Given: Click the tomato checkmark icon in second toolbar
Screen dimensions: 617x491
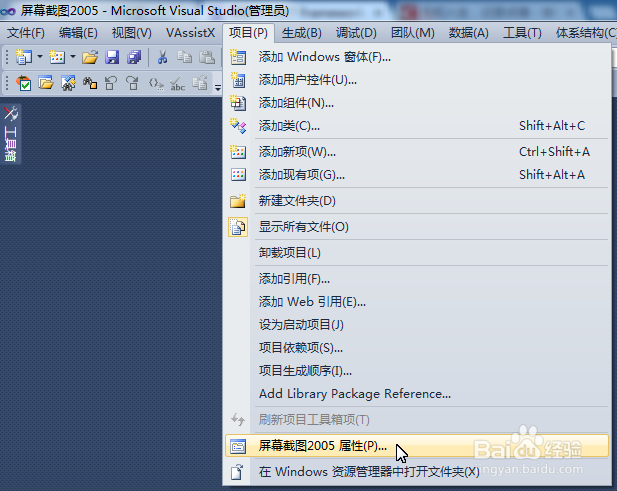Looking at the screenshot, I should tap(24, 83).
